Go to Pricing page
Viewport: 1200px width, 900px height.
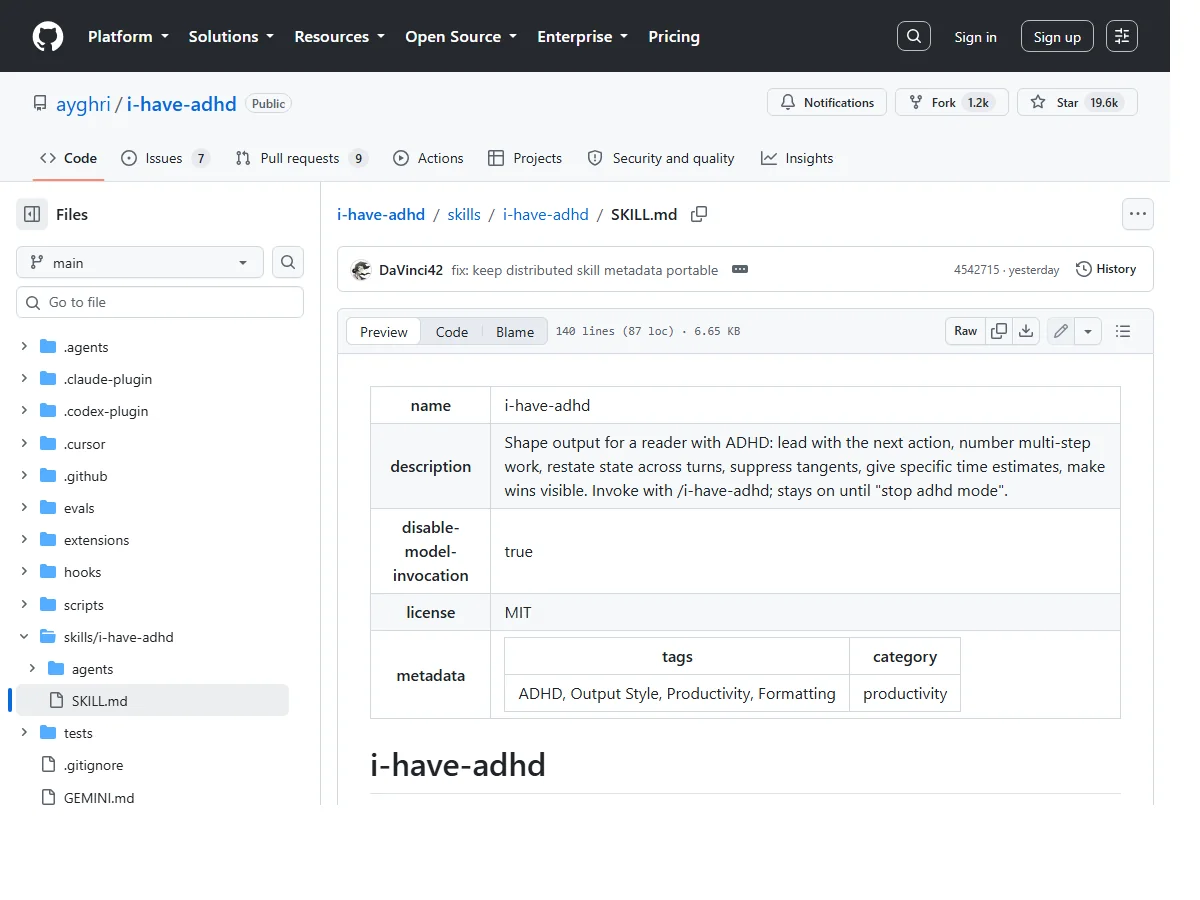674,36
